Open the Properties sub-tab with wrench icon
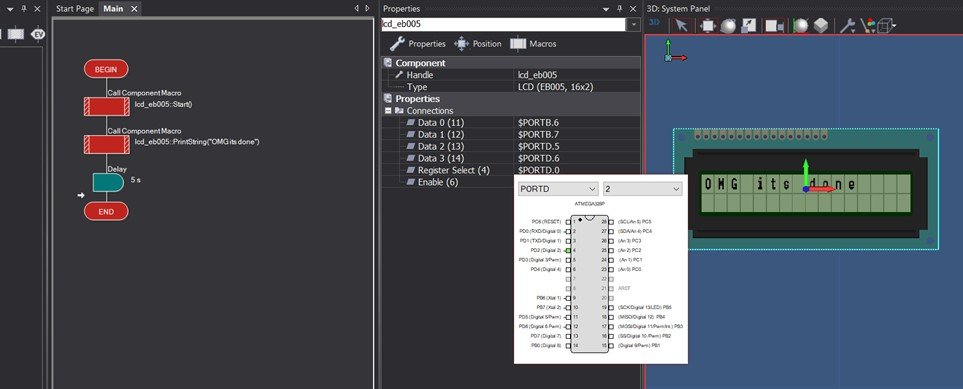963x389 pixels. 418,44
